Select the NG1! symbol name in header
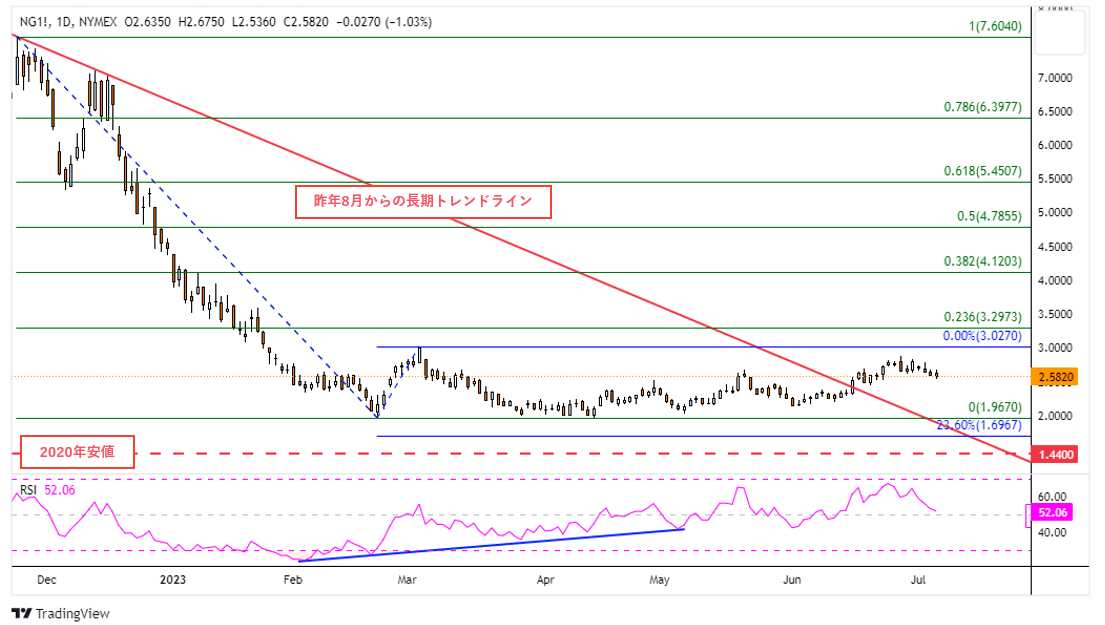 [35, 22]
